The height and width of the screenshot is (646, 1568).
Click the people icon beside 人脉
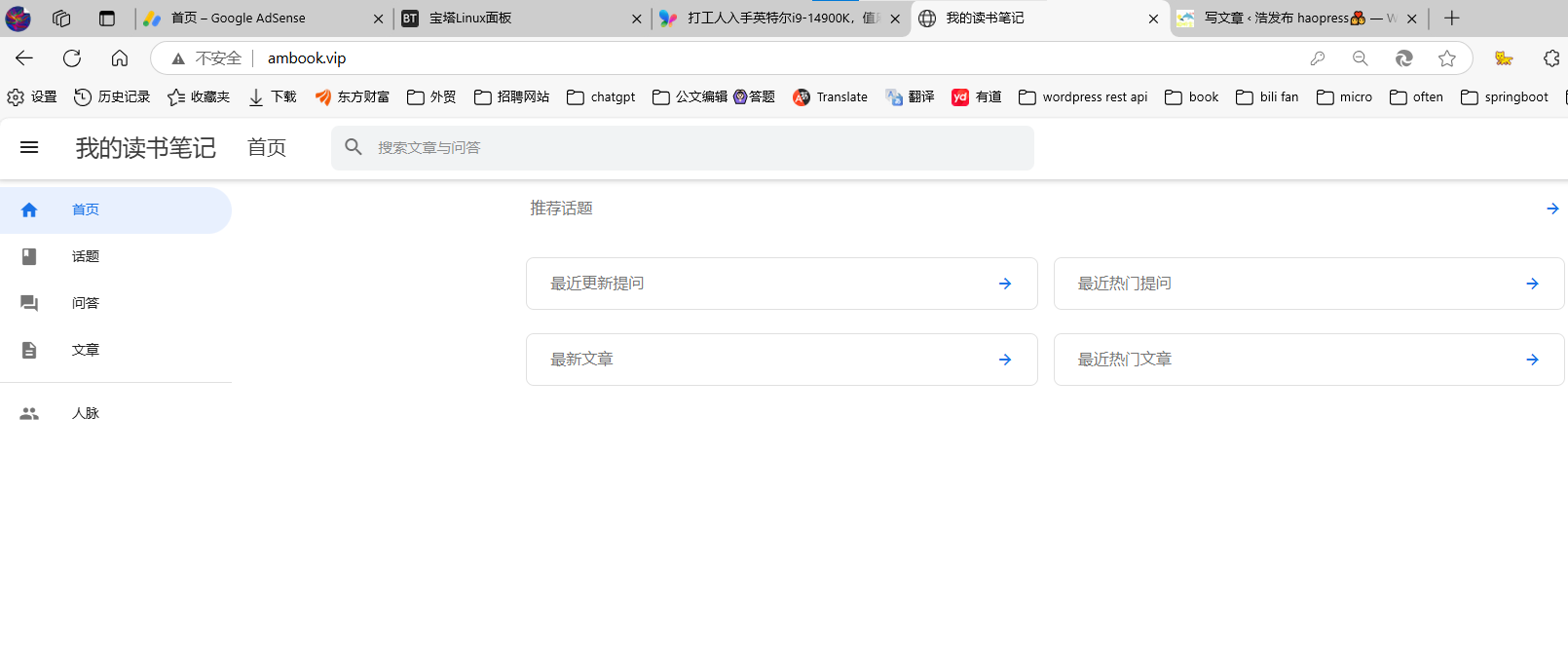point(29,413)
